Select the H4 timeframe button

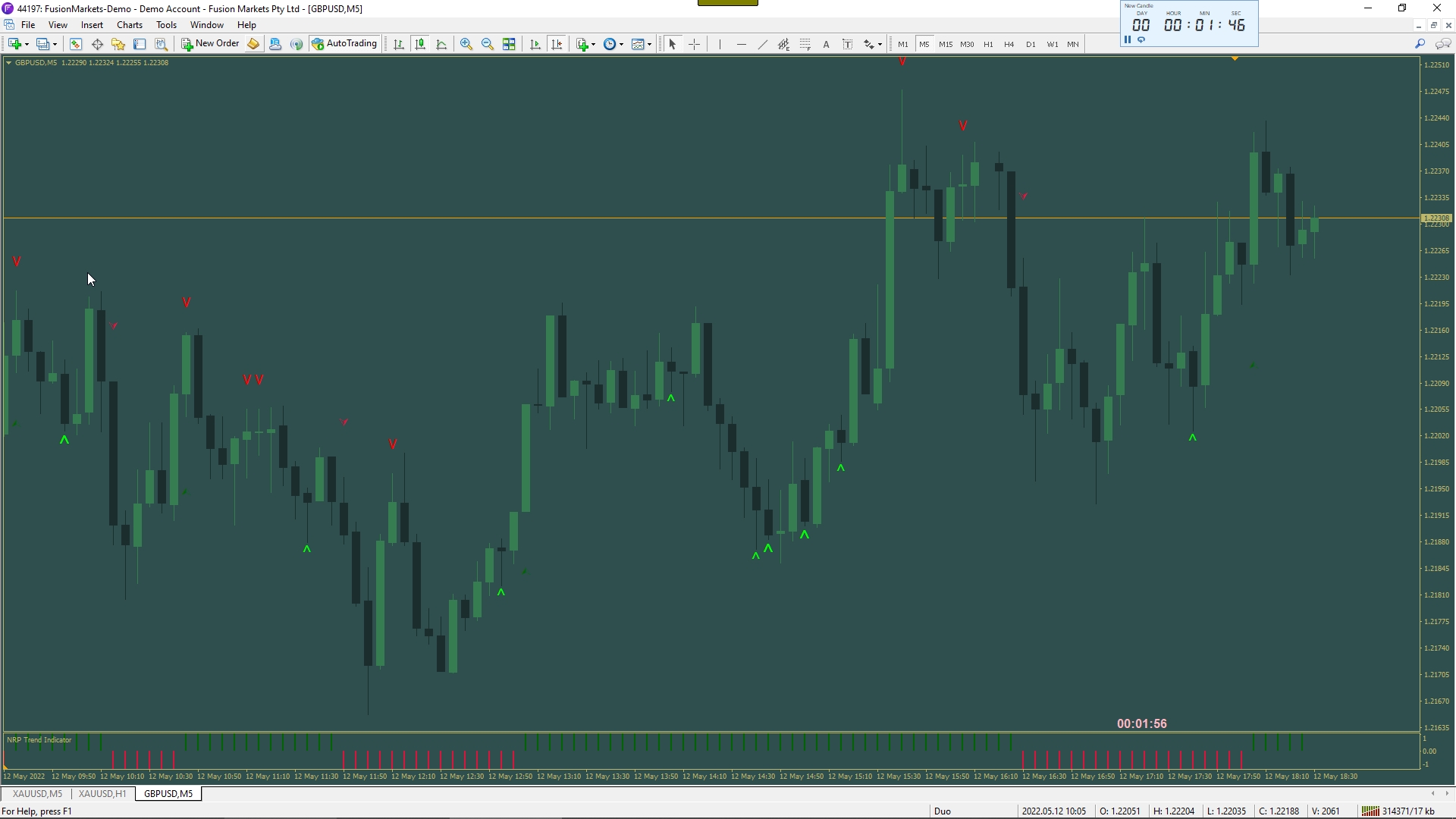click(x=1009, y=44)
